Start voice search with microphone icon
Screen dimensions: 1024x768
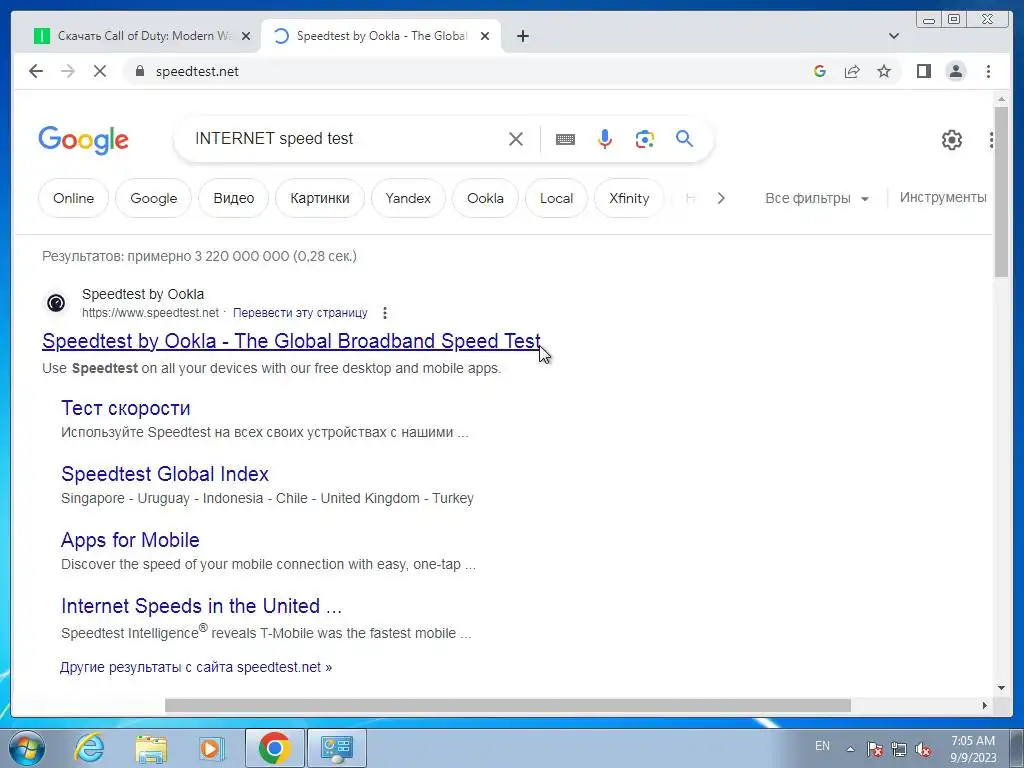pyautogui.click(x=605, y=138)
